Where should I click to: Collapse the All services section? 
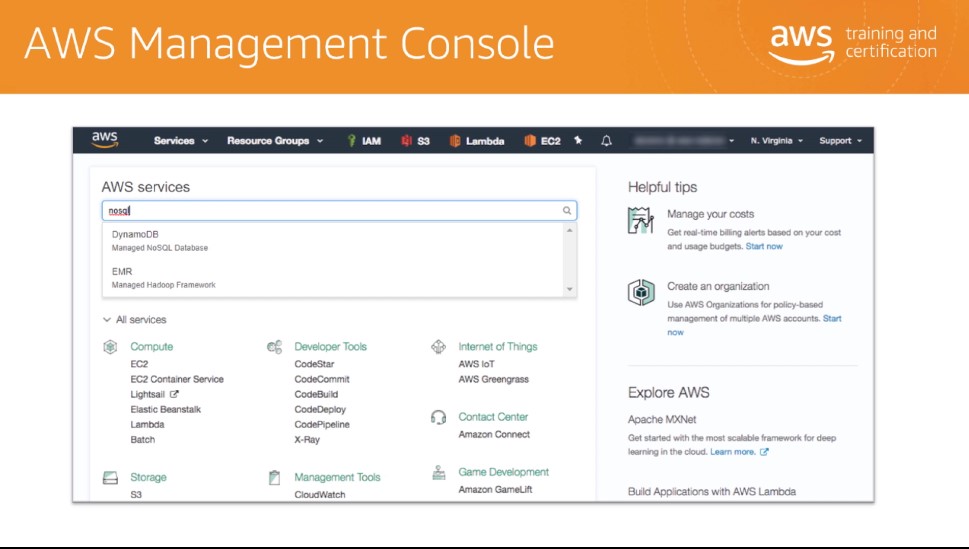(x=135, y=320)
